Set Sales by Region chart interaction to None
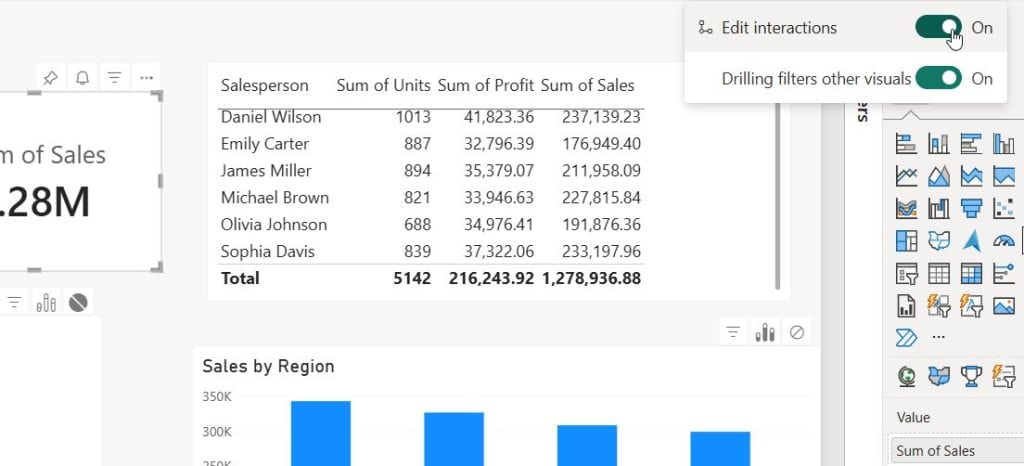The width and height of the screenshot is (1024, 466). click(797, 332)
